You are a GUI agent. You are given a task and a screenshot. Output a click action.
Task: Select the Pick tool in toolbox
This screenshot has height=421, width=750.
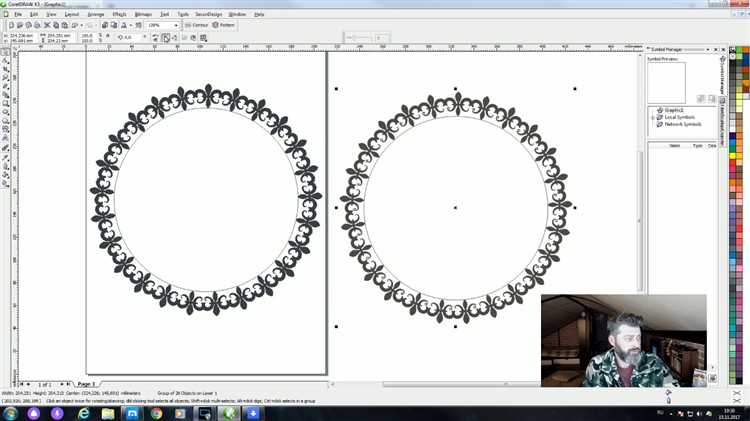point(5,53)
